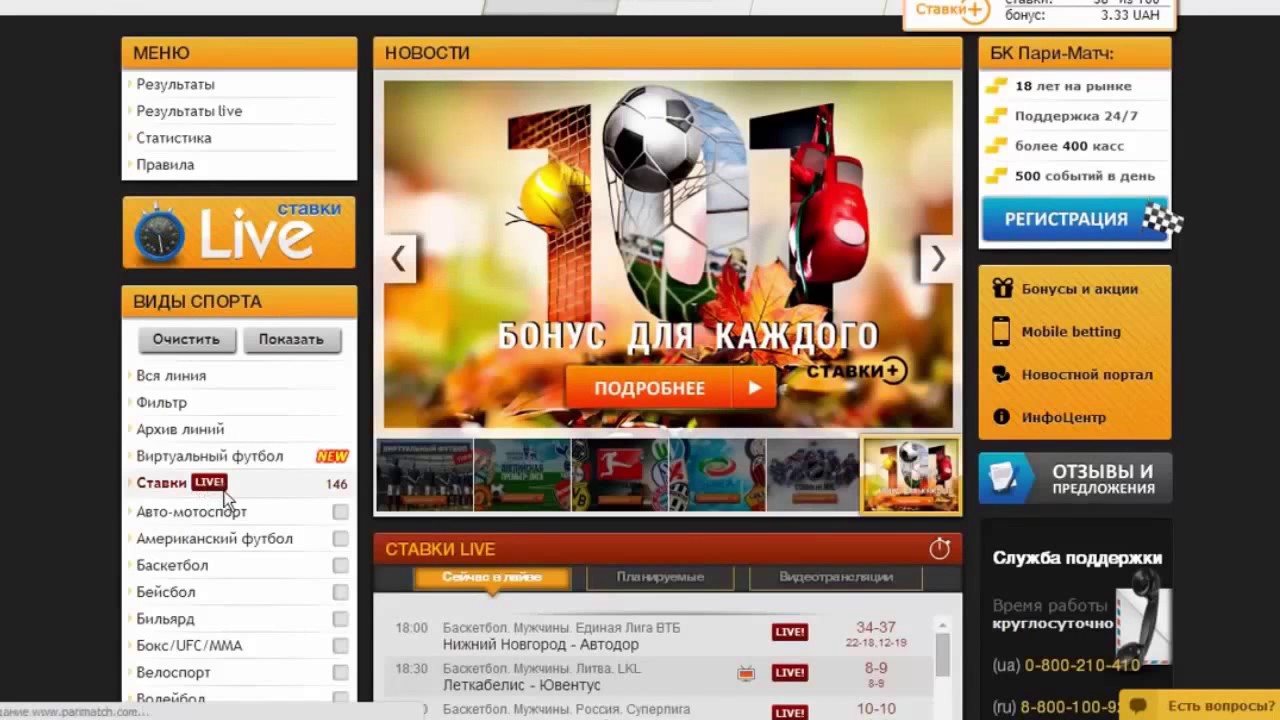
Task: Open the Фильтр link in sports list
Action: pos(161,403)
